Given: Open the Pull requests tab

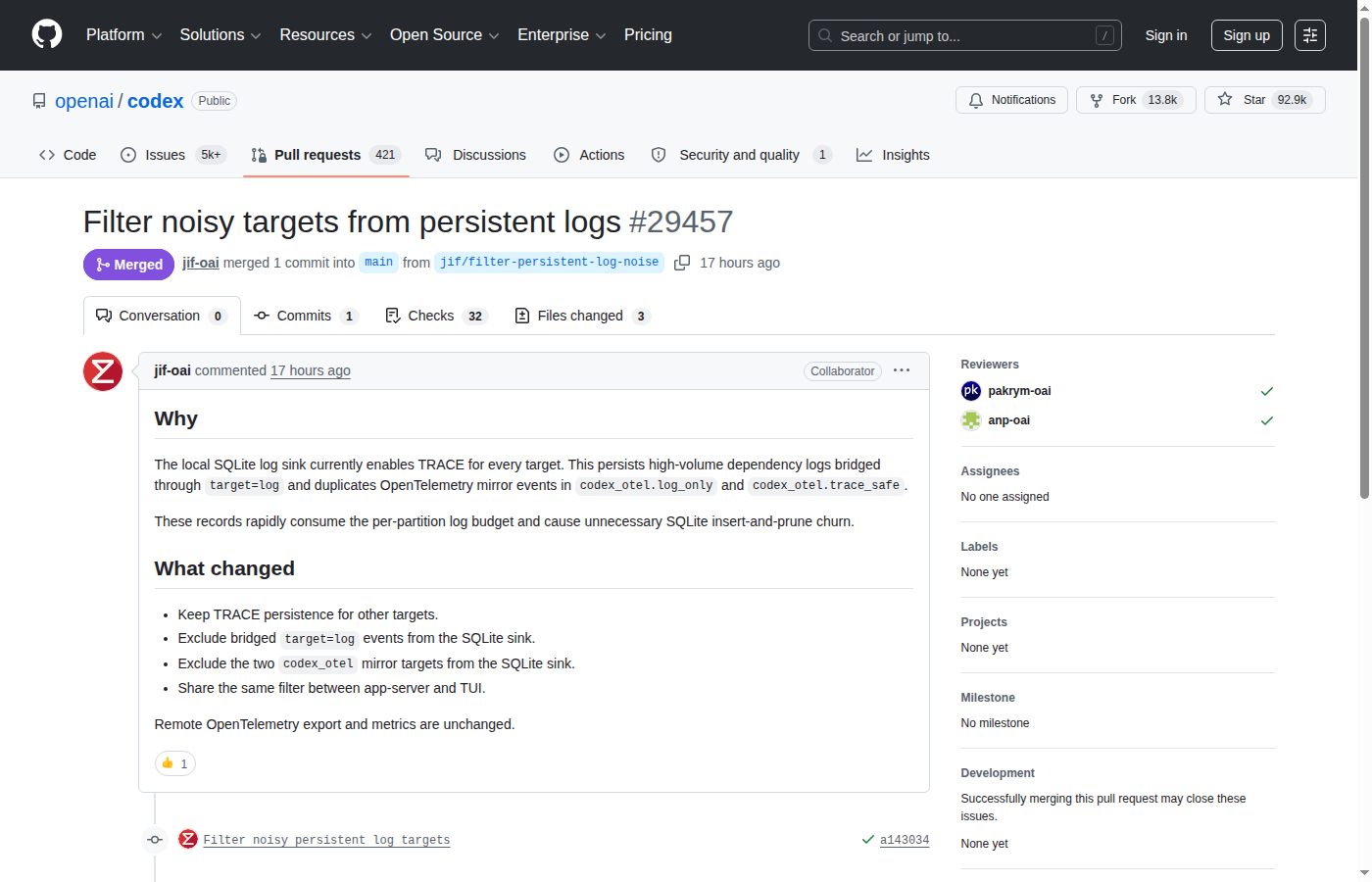Looking at the screenshot, I should click(326, 155).
